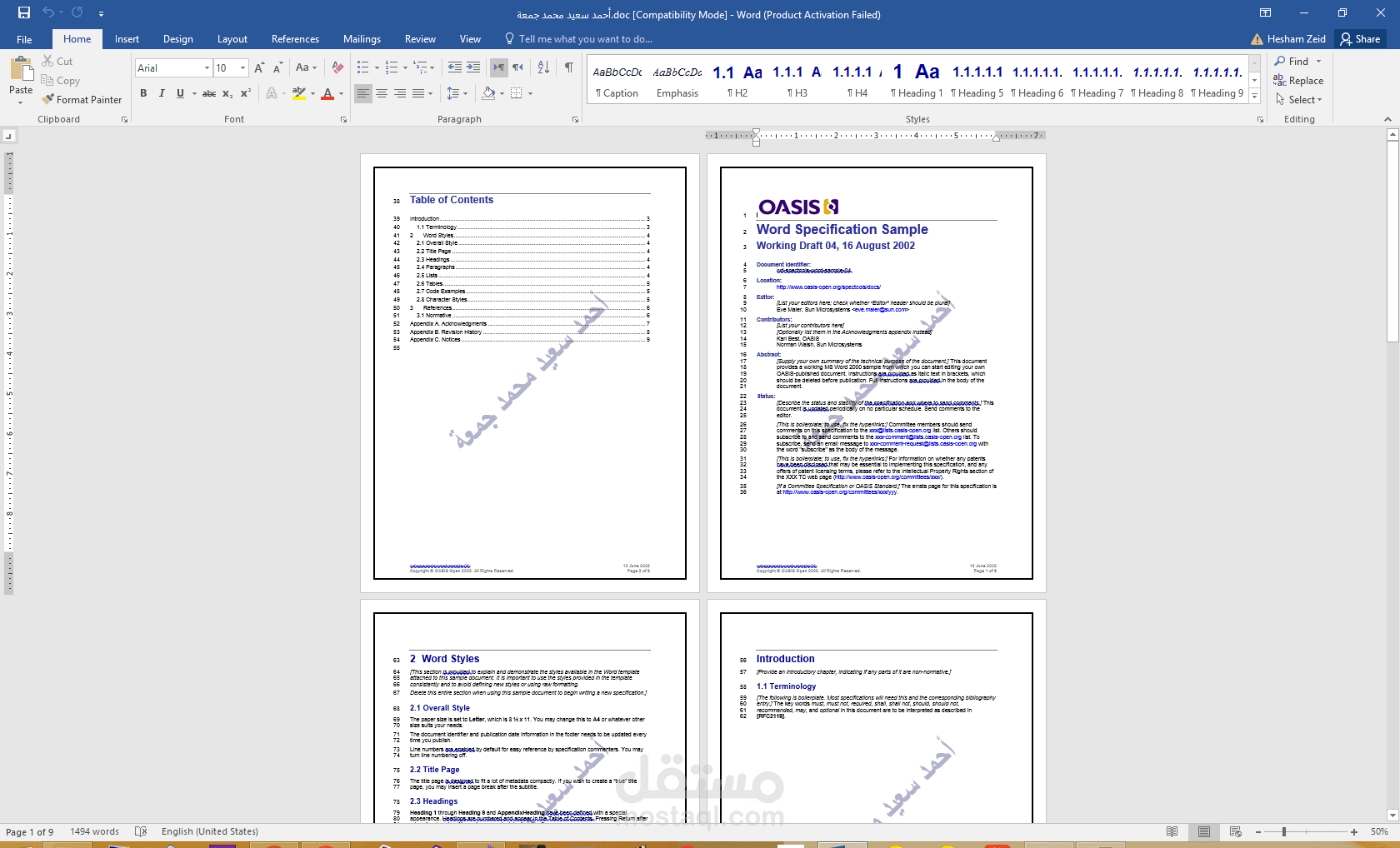Increase indent of the paragraph
The image size is (1400, 848).
pyautogui.click(x=473, y=67)
